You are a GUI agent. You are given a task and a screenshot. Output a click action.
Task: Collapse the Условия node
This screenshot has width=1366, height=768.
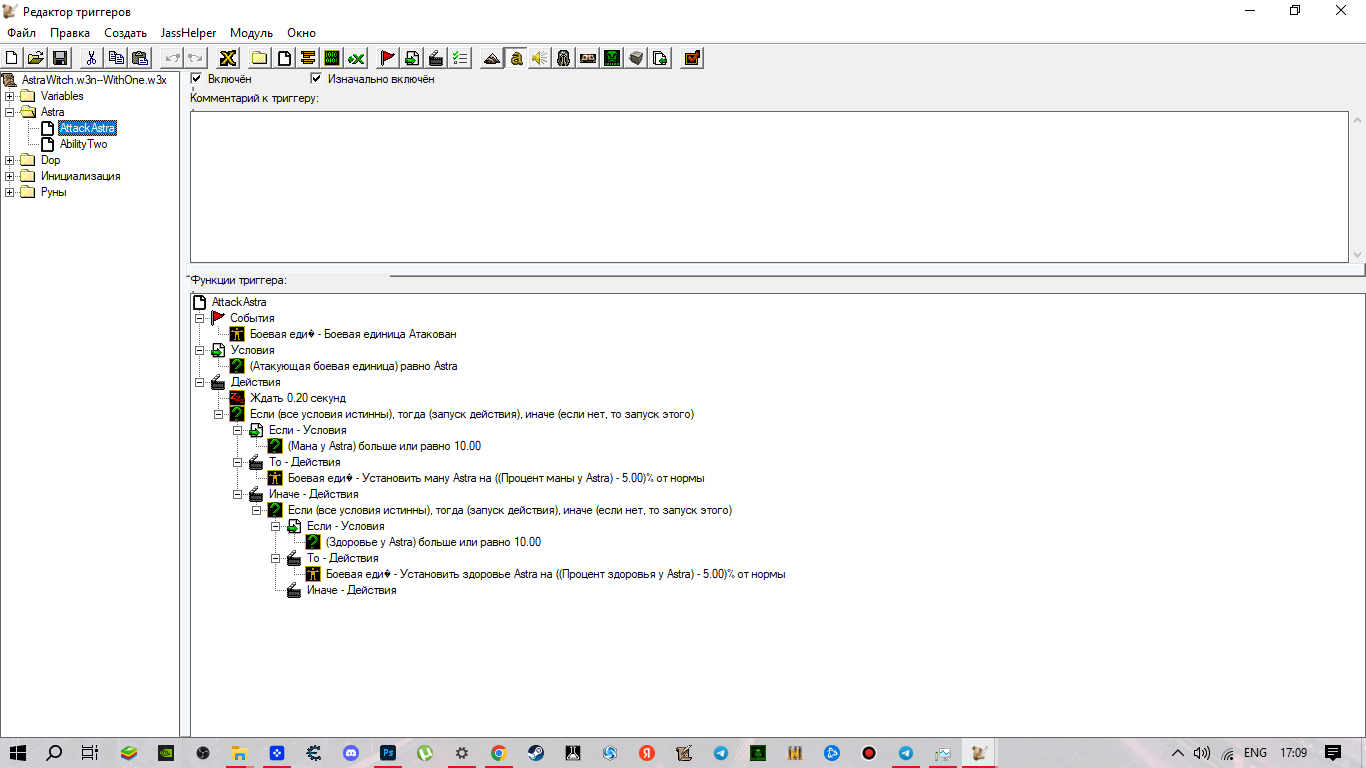200,350
